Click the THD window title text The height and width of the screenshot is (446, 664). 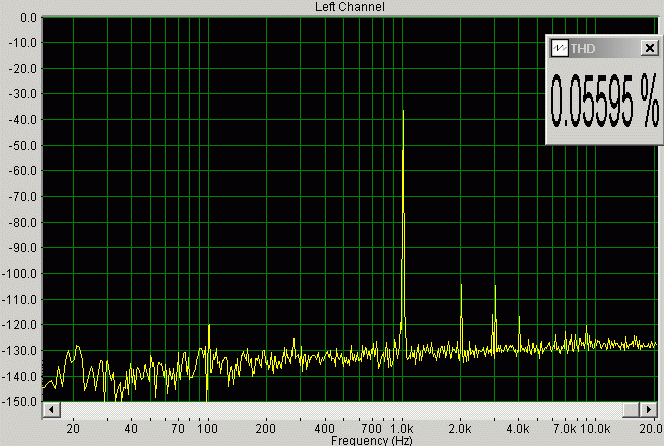coord(583,49)
